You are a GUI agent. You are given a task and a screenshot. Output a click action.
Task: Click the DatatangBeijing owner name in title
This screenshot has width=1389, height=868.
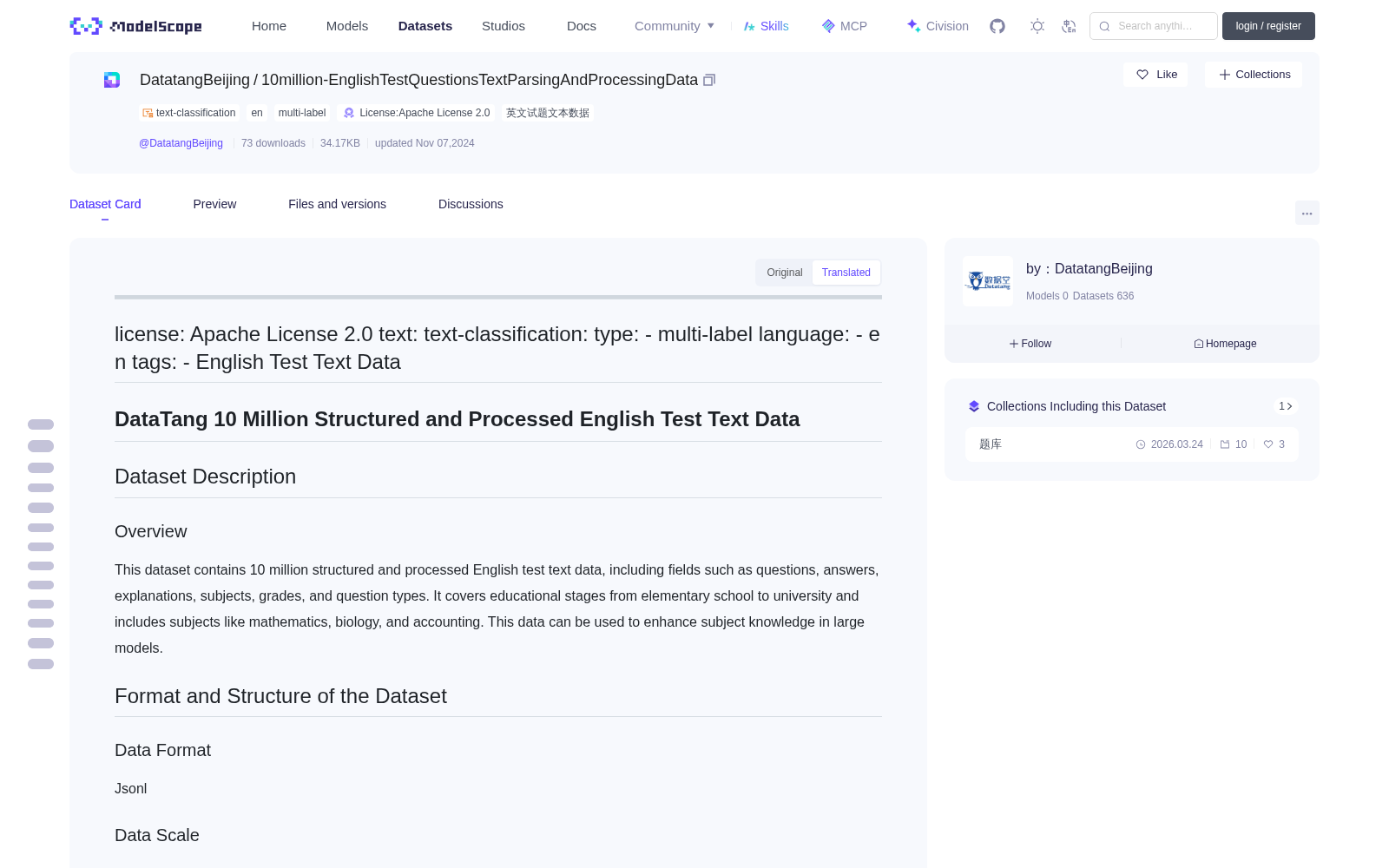tap(194, 80)
